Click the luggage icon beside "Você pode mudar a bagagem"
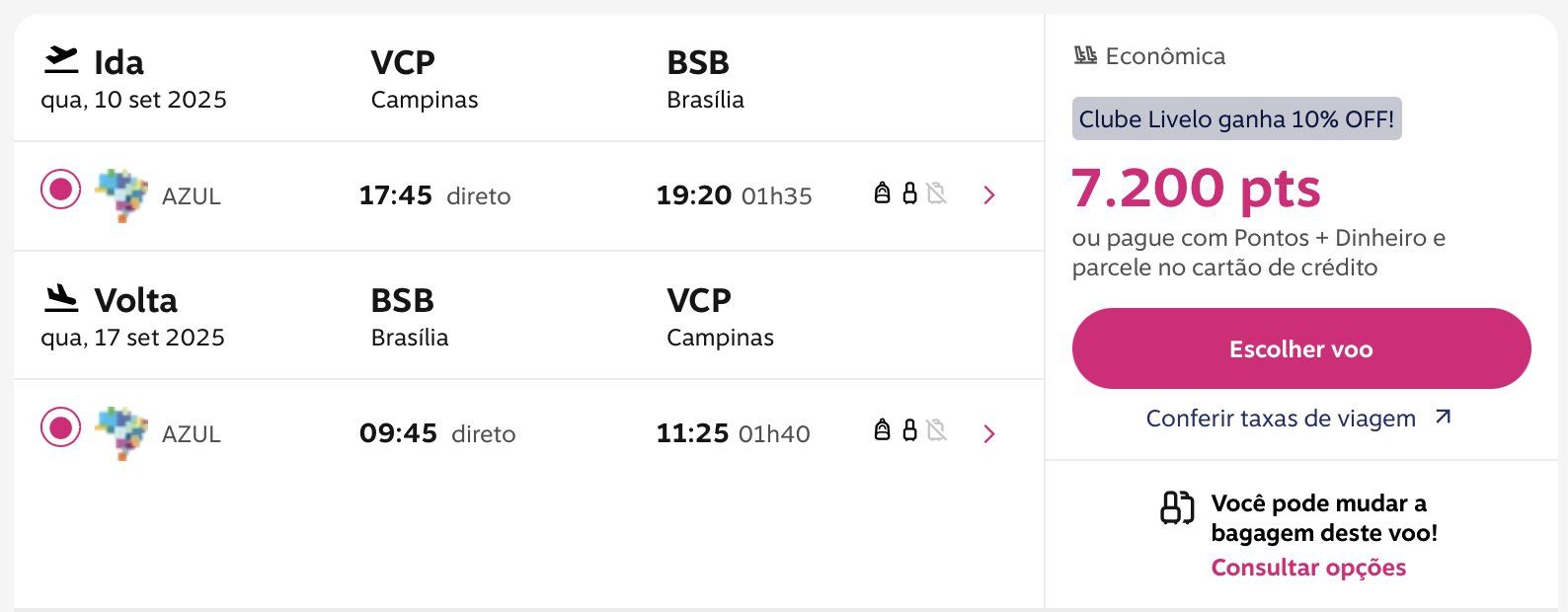This screenshot has width=1568, height=612. click(x=1177, y=507)
